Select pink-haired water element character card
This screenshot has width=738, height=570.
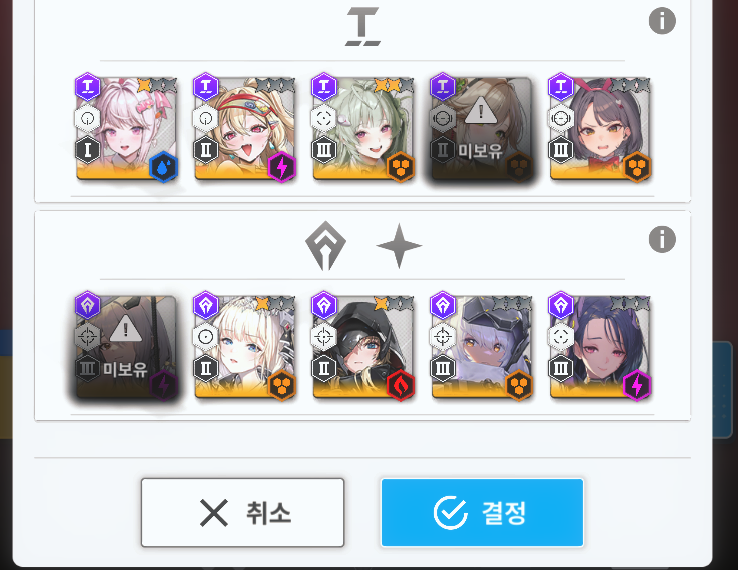pos(126,128)
